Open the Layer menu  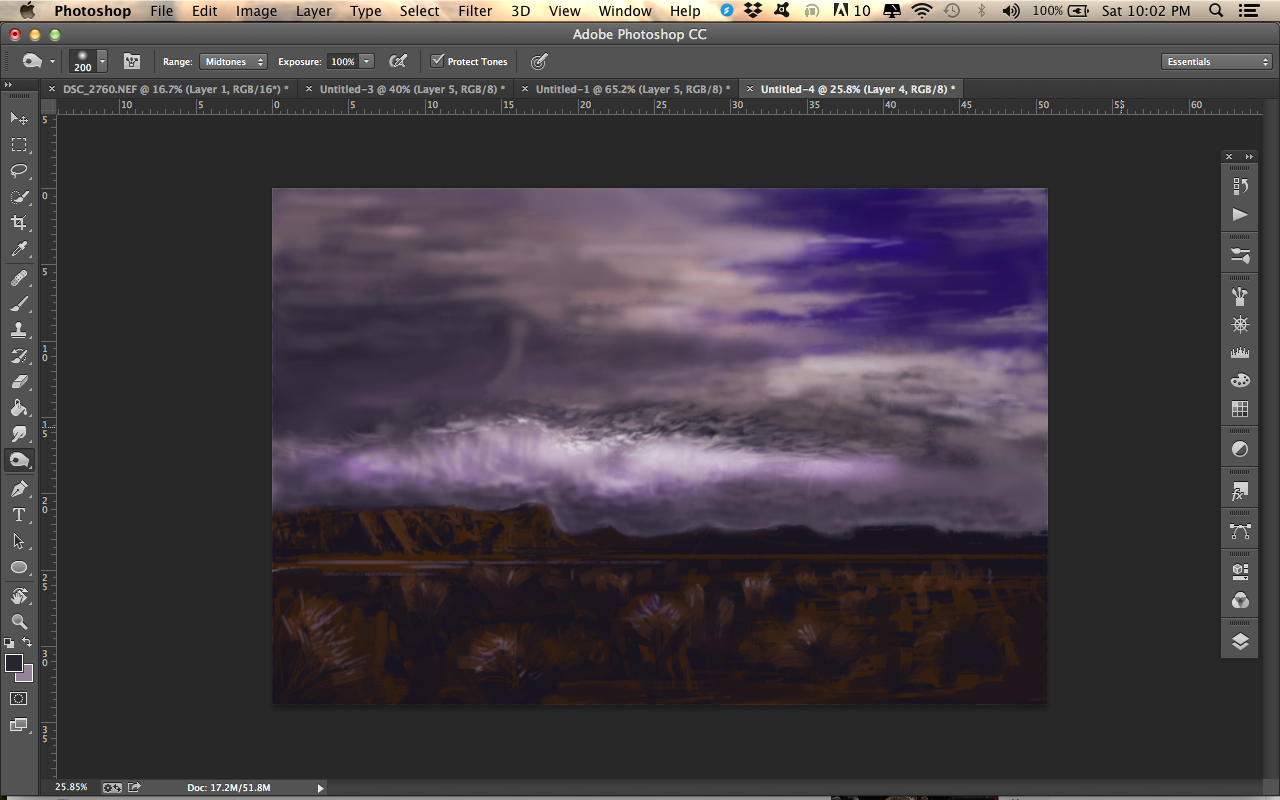(313, 11)
